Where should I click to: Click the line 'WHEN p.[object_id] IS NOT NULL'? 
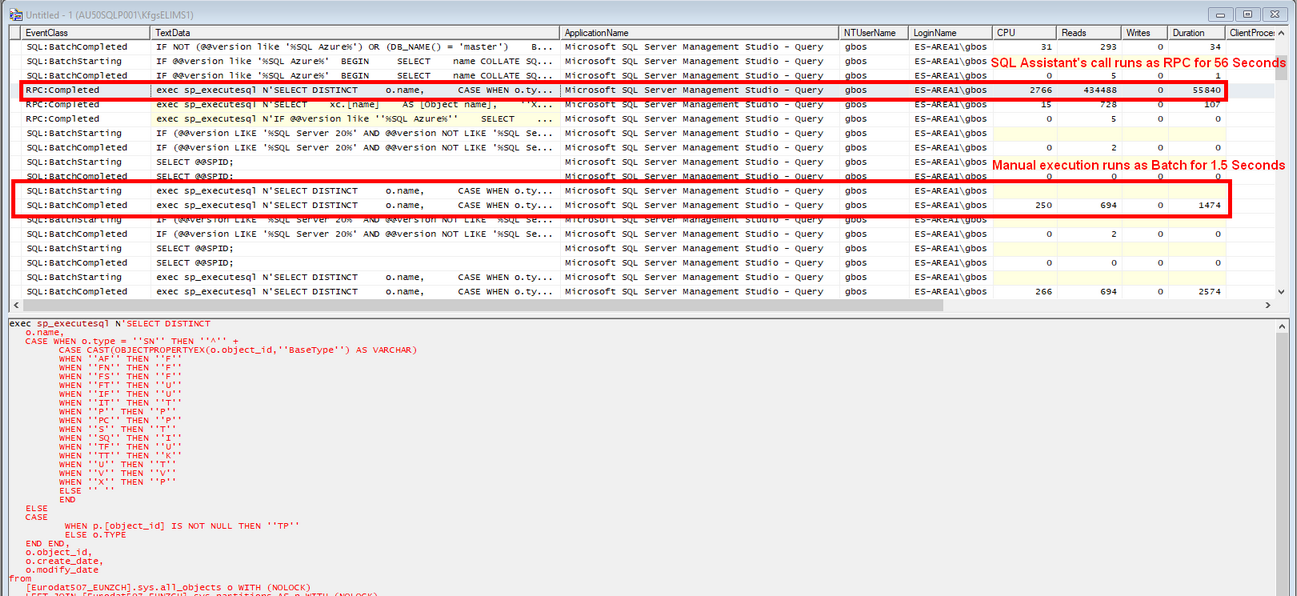pyautogui.click(x=182, y=526)
